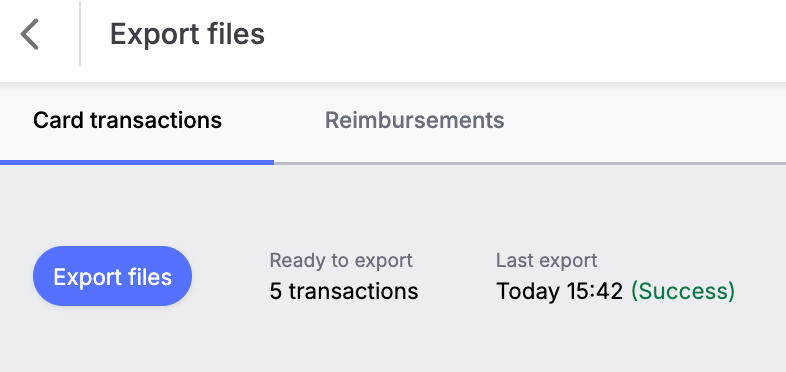The width and height of the screenshot is (786, 372).
Task: Select the Card transactions tab
Action: 127,120
